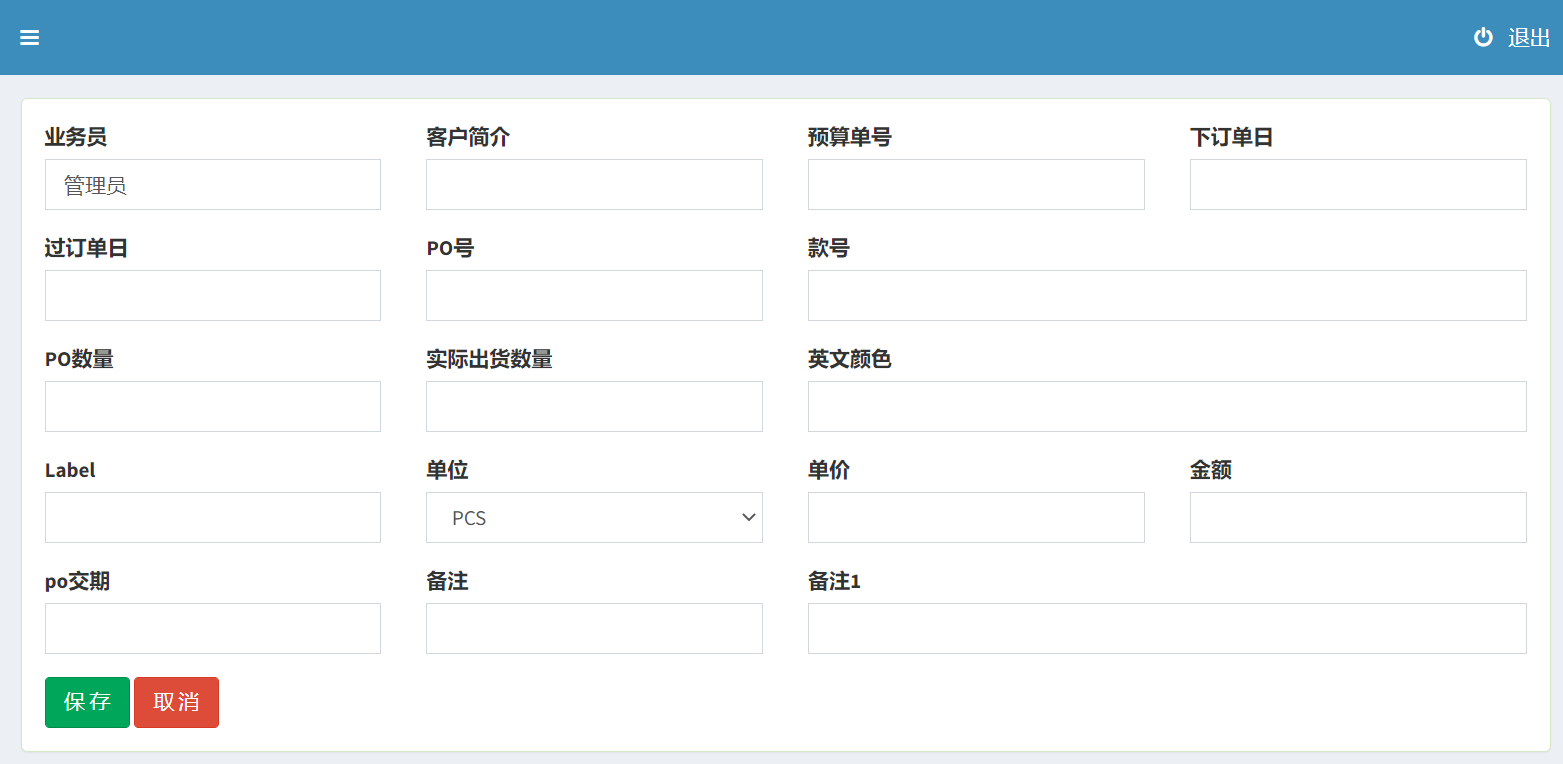Open the hamburger sidebar menu
This screenshot has width=1563, height=764.
point(30,37)
